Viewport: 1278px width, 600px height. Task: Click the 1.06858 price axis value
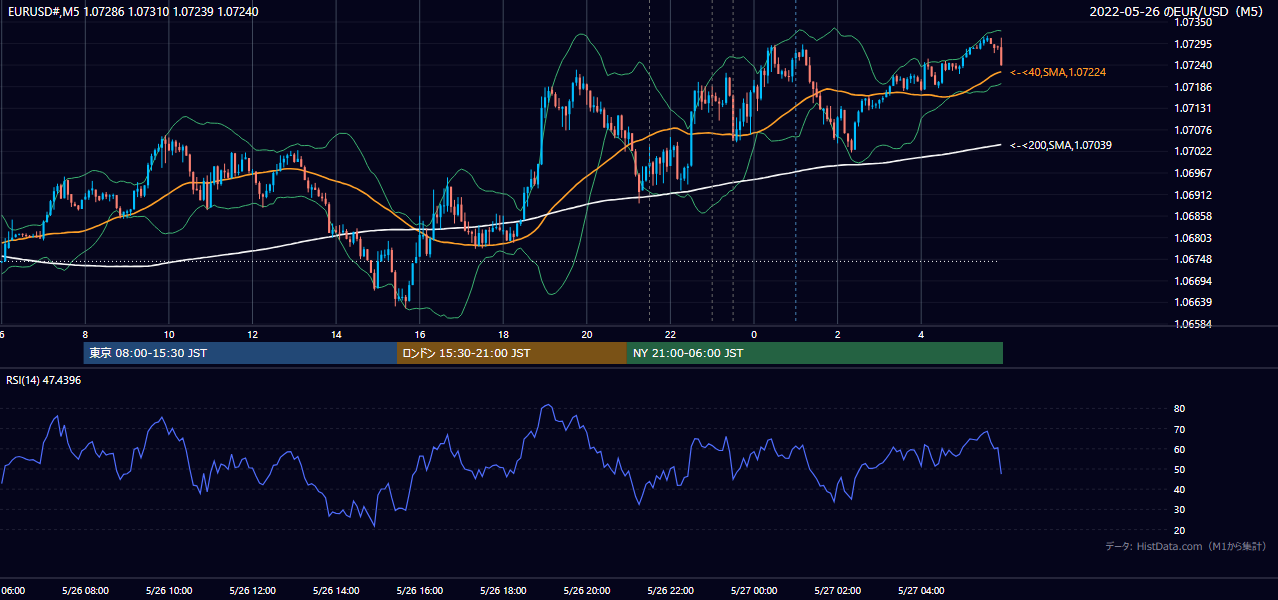tap(1193, 217)
